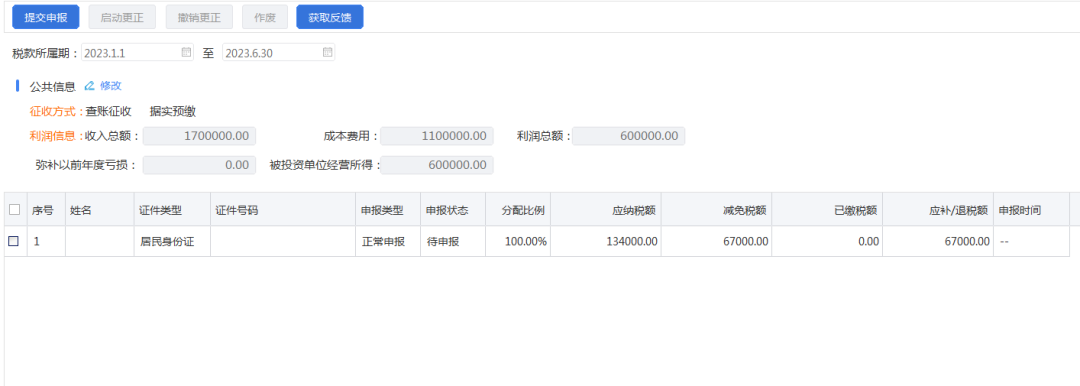1080x386 pixels.
Task: Click the 序号 column header
Action: 46,210
